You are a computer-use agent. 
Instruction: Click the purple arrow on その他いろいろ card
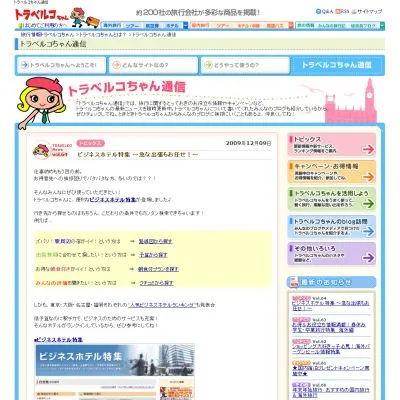(x=368, y=258)
